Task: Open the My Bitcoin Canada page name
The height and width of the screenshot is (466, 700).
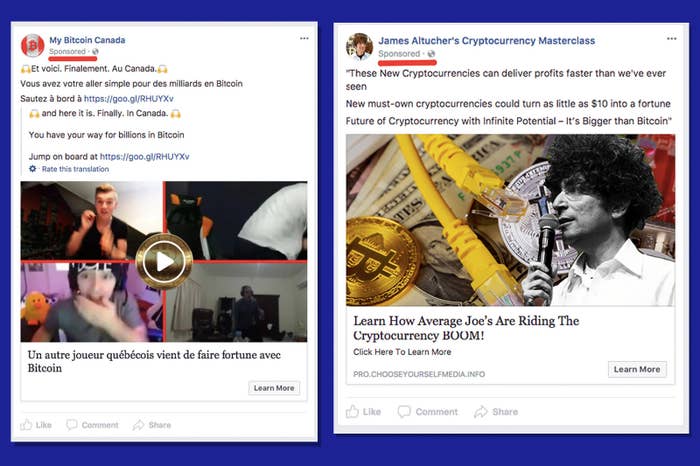Action: pyautogui.click(x=87, y=40)
